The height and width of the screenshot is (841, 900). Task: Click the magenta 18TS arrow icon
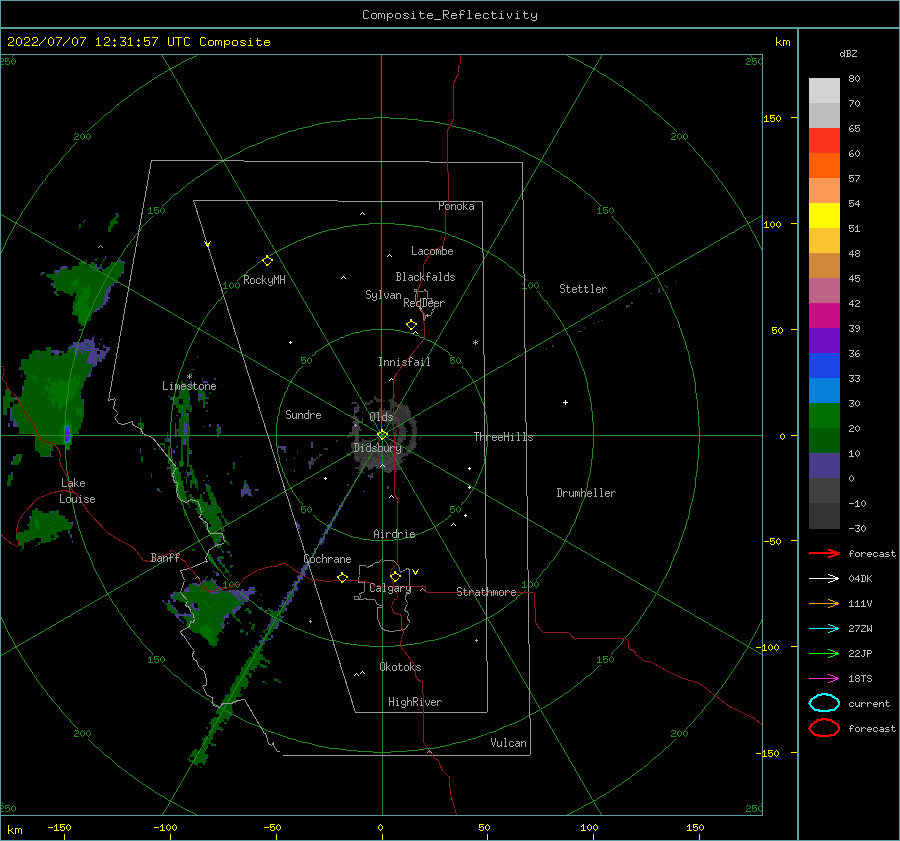[x=824, y=679]
